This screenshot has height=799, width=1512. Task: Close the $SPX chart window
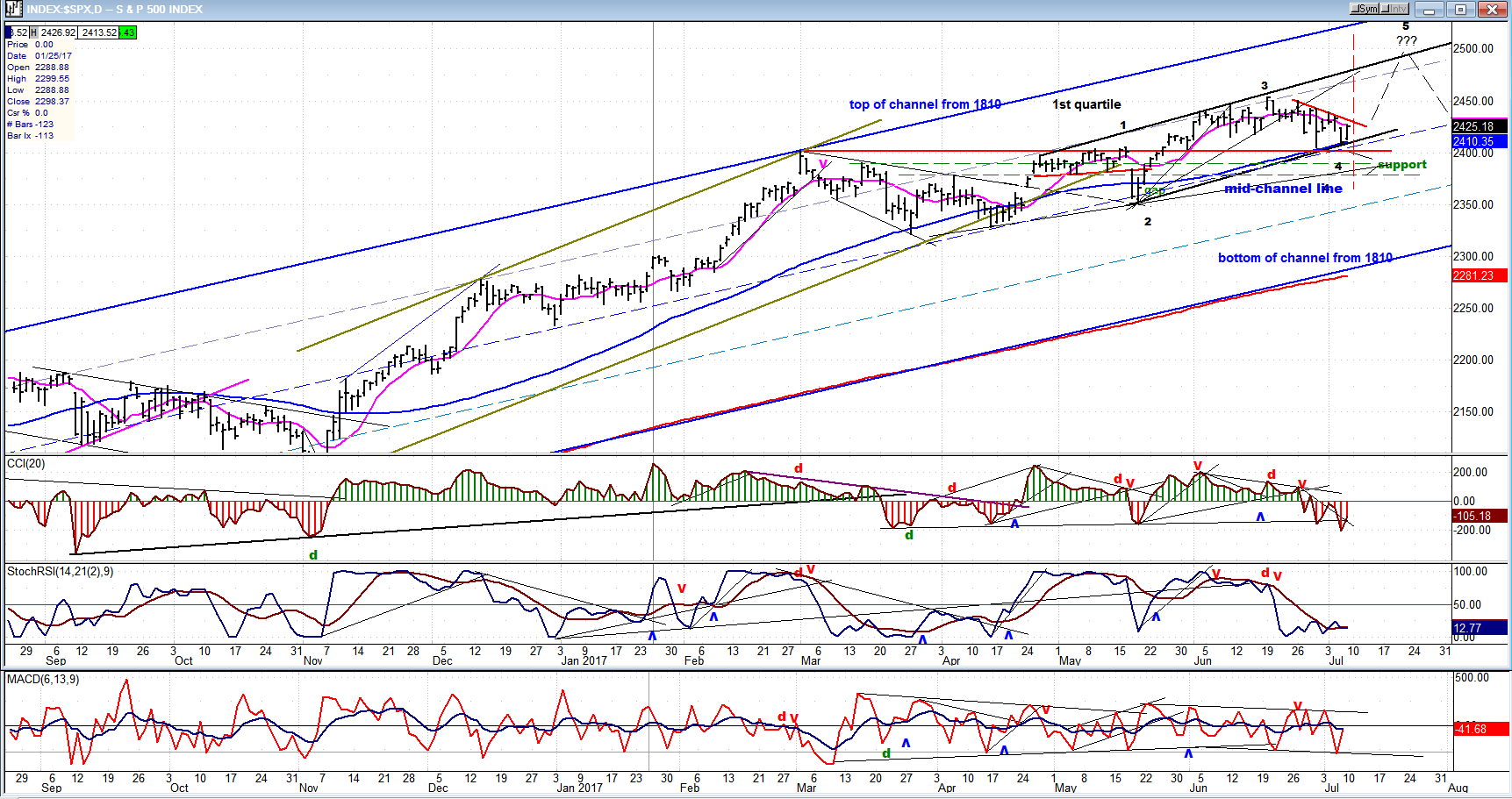[1492, 10]
